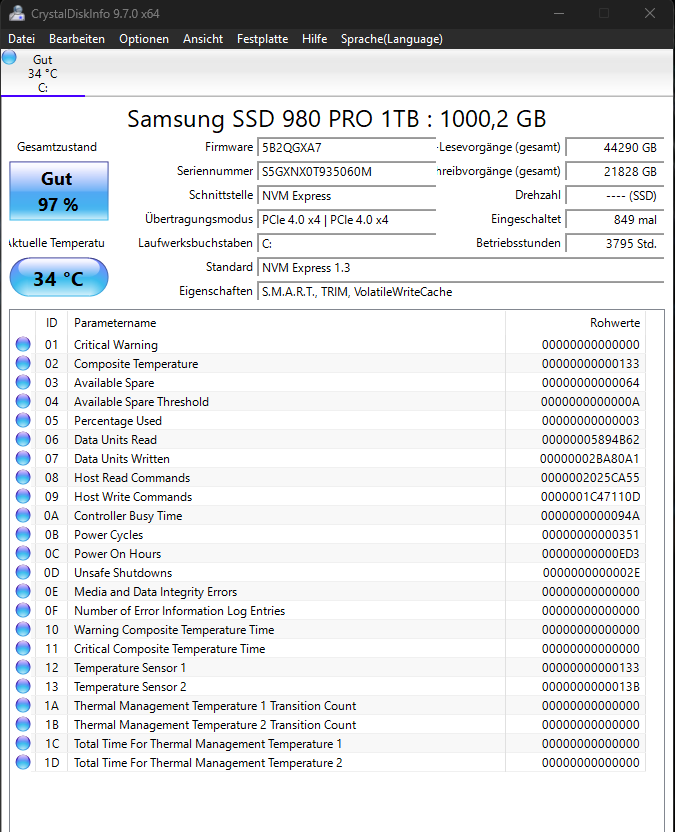
Task: Click the Seriennummer field value
Action: tap(347, 171)
